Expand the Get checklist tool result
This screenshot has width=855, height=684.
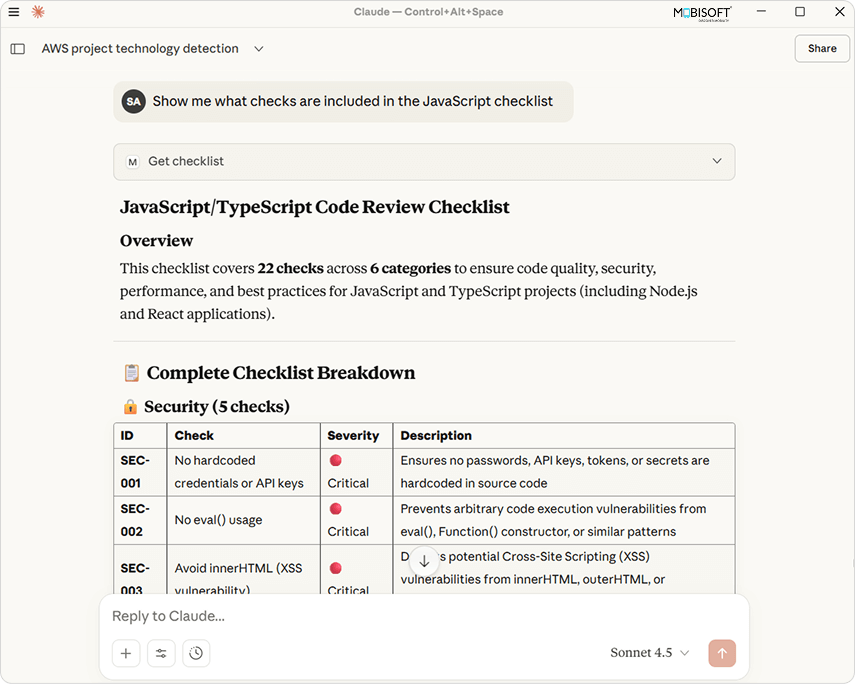click(x=716, y=161)
